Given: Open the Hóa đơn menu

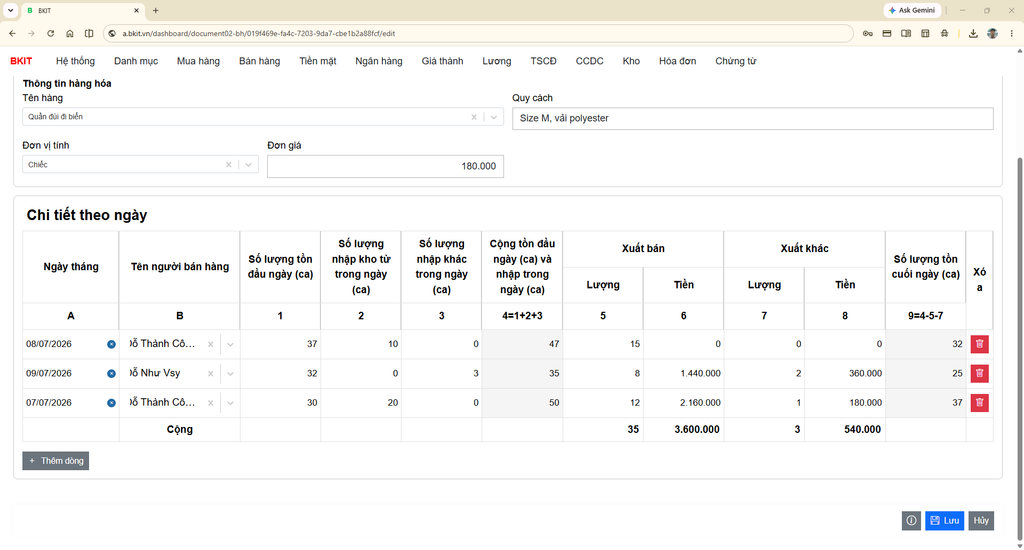Looking at the screenshot, I should tap(677, 61).
